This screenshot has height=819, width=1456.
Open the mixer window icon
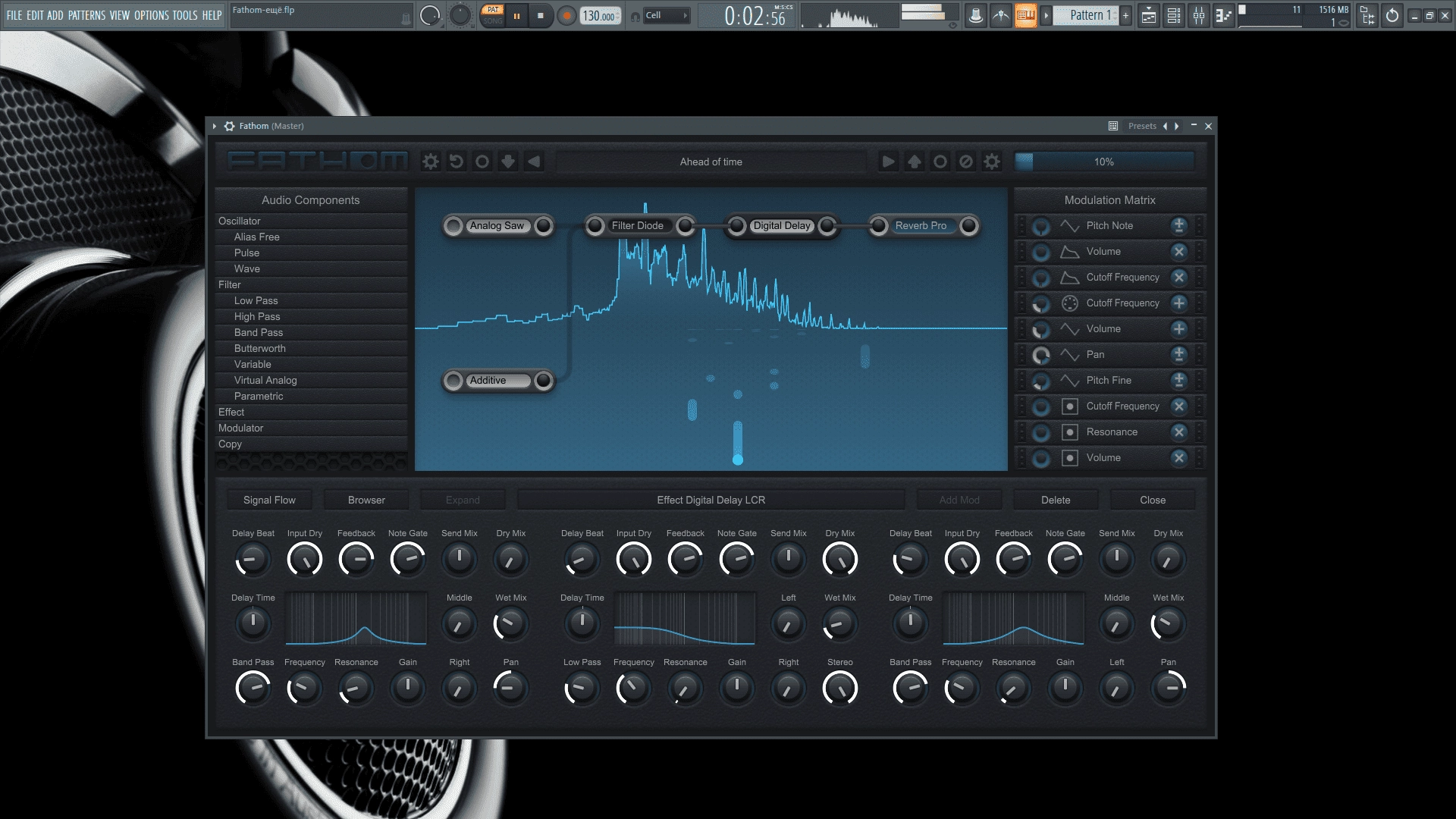(1199, 15)
